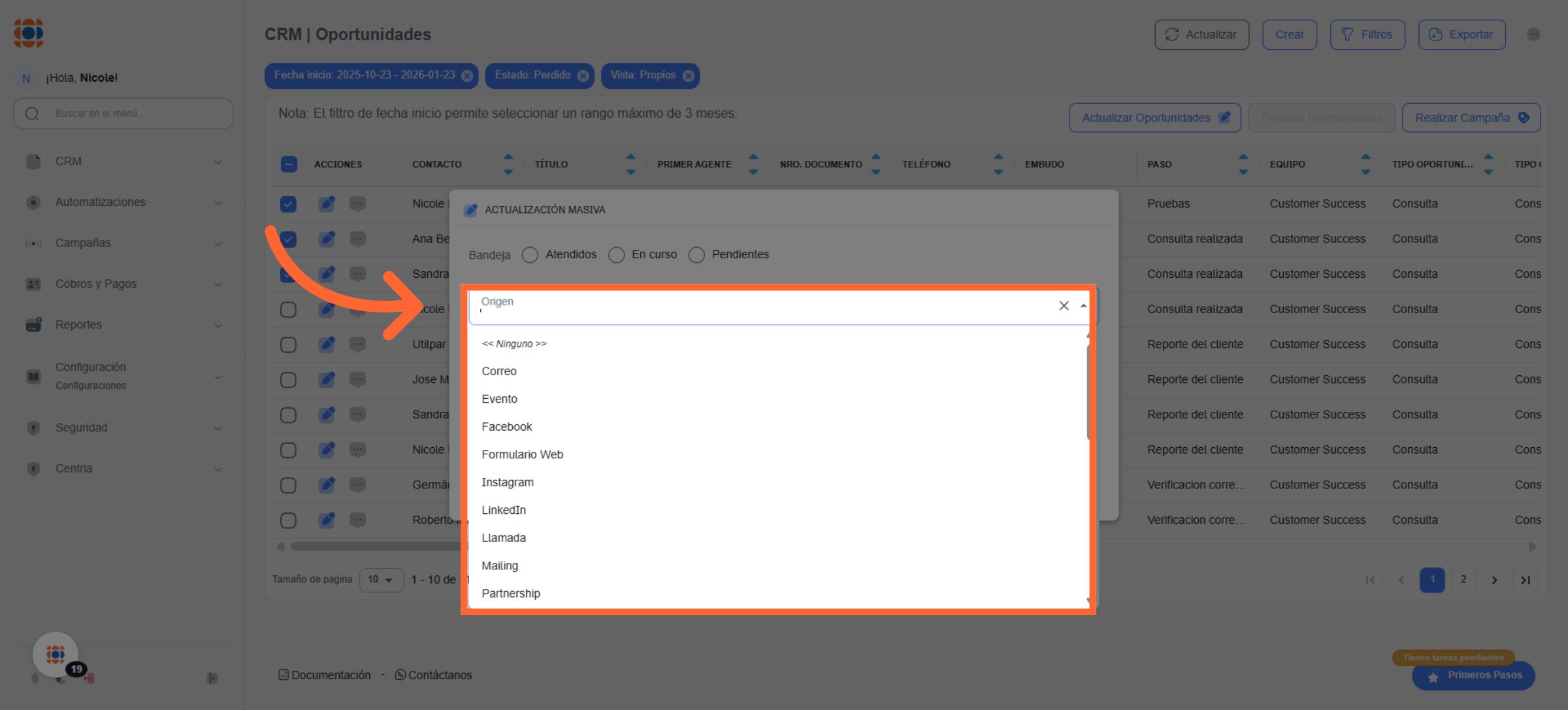Check the Utilpar row checkbox
This screenshot has width=1568, height=710.
point(288,345)
